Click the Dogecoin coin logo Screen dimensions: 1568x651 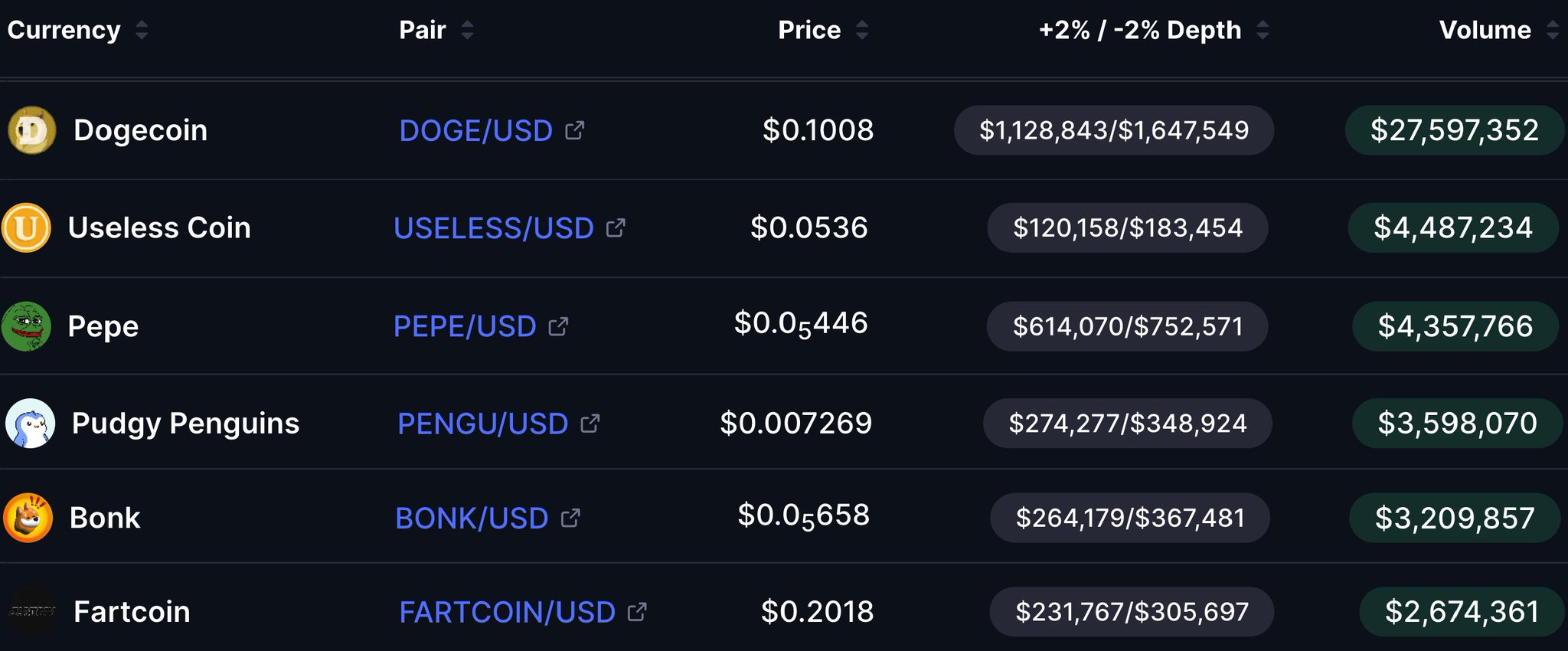31,130
